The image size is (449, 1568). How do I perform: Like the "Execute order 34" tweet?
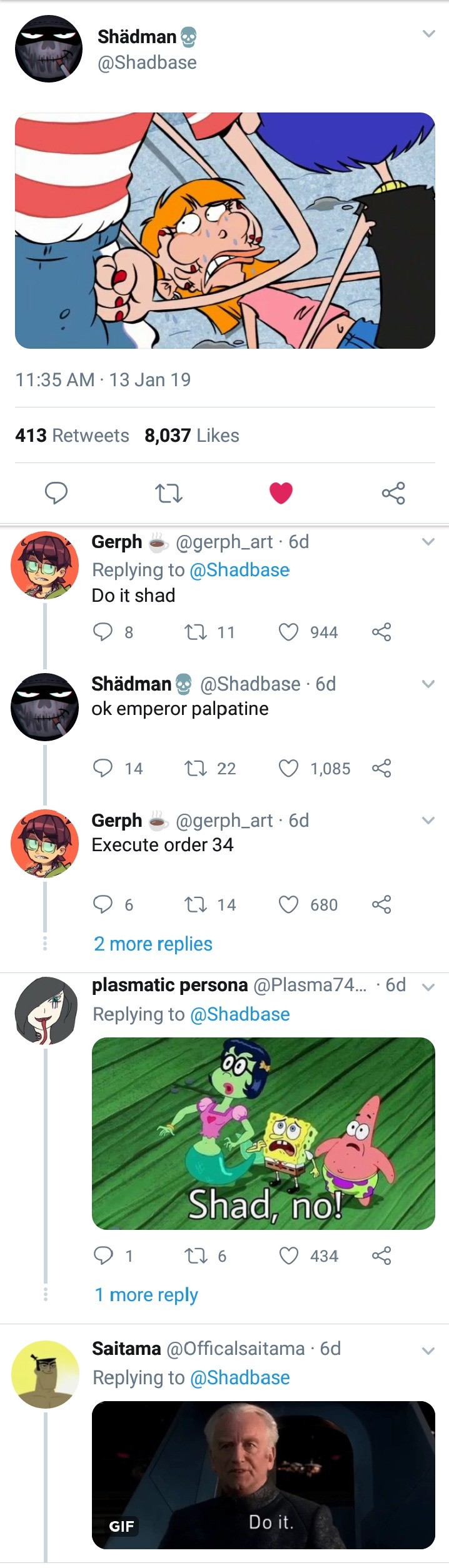tap(288, 904)
